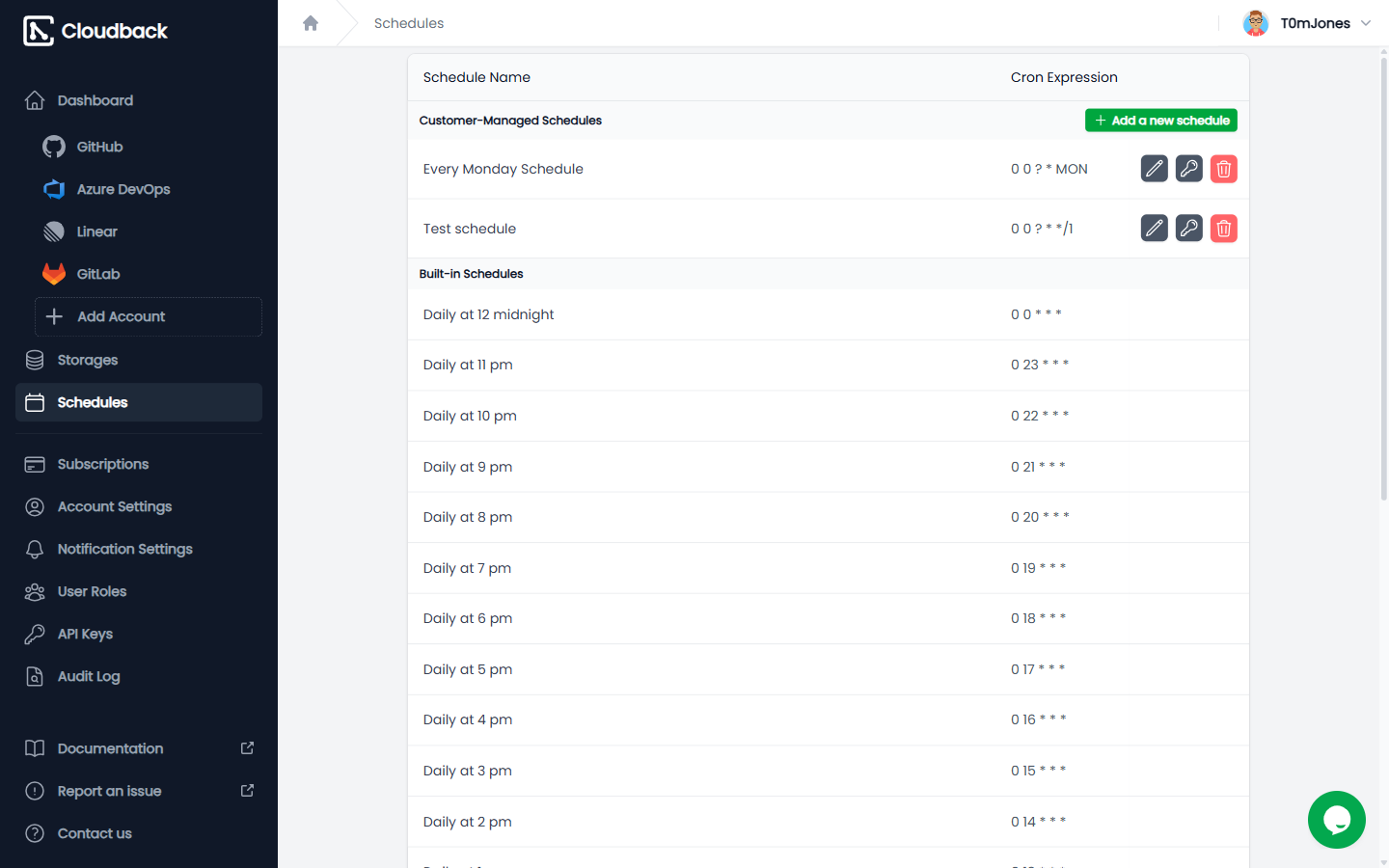Click the T0mJones avatar
The width and height of the screenshot is (1389, 868).
point(1256,23)
